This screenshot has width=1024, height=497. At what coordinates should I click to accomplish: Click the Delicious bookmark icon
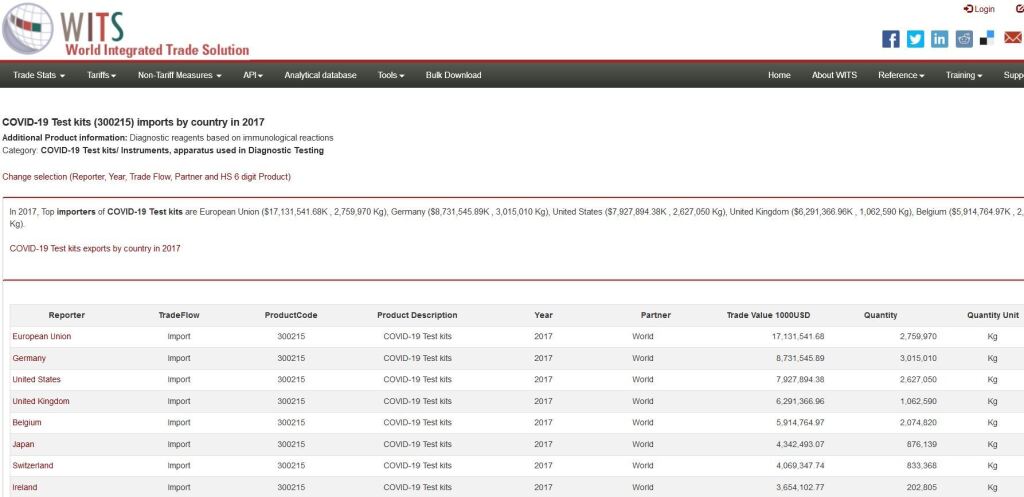(988, 38)
